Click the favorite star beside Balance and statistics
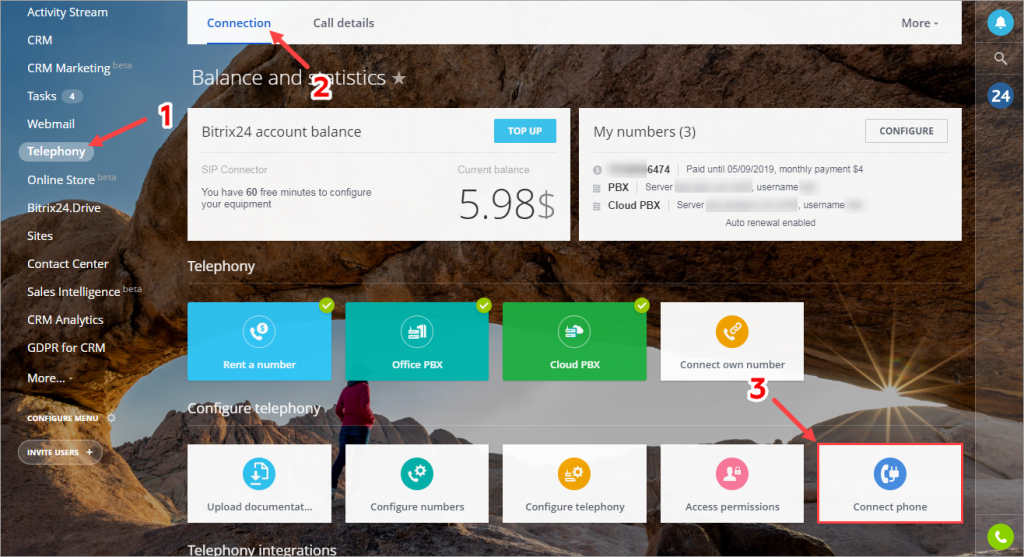This screenshot has height=557, width=1024. (x=399, y=78)
